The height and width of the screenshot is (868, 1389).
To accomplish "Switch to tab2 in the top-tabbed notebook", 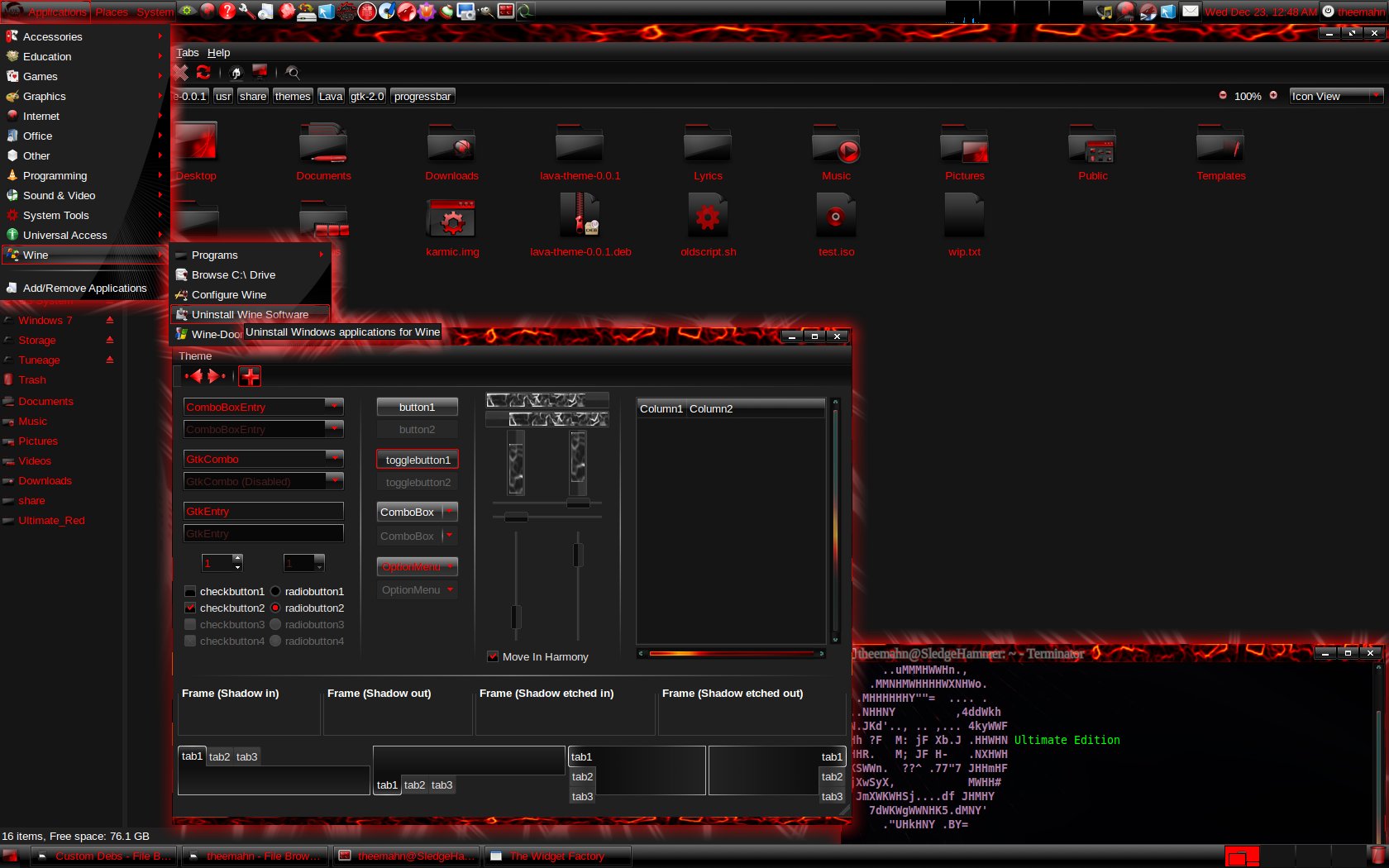I will pos(219,756).
